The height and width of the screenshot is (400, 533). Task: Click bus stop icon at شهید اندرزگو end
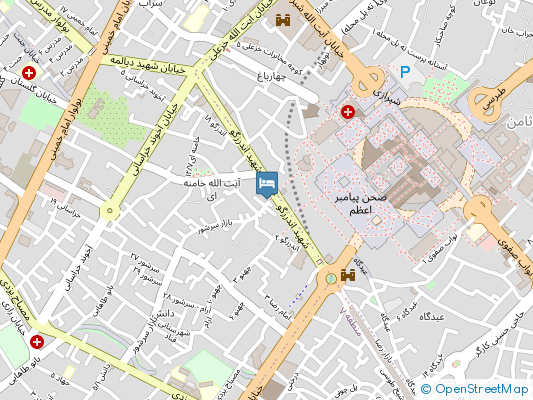point(319,262)
